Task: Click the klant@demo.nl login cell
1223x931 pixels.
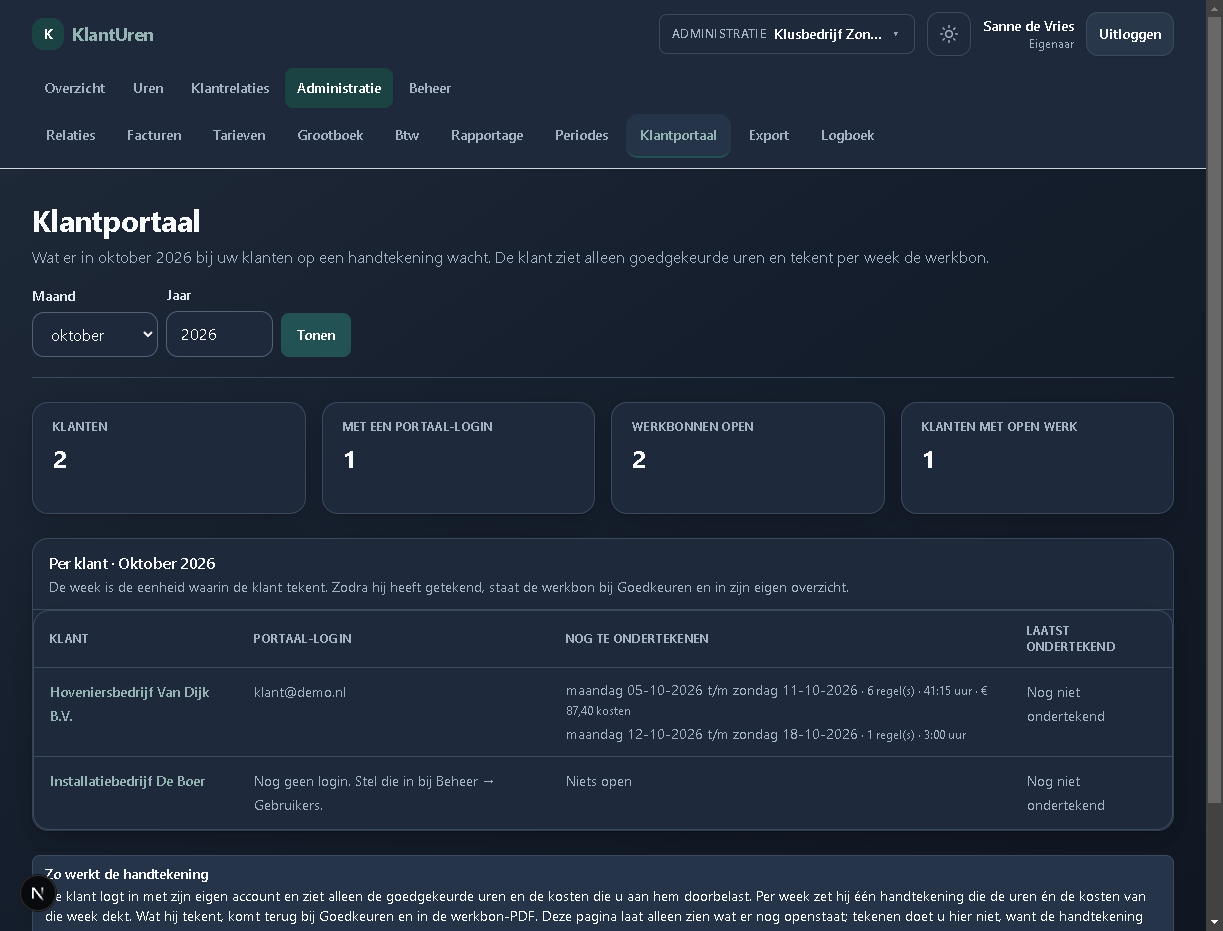Action: click(x=300, y=692)
